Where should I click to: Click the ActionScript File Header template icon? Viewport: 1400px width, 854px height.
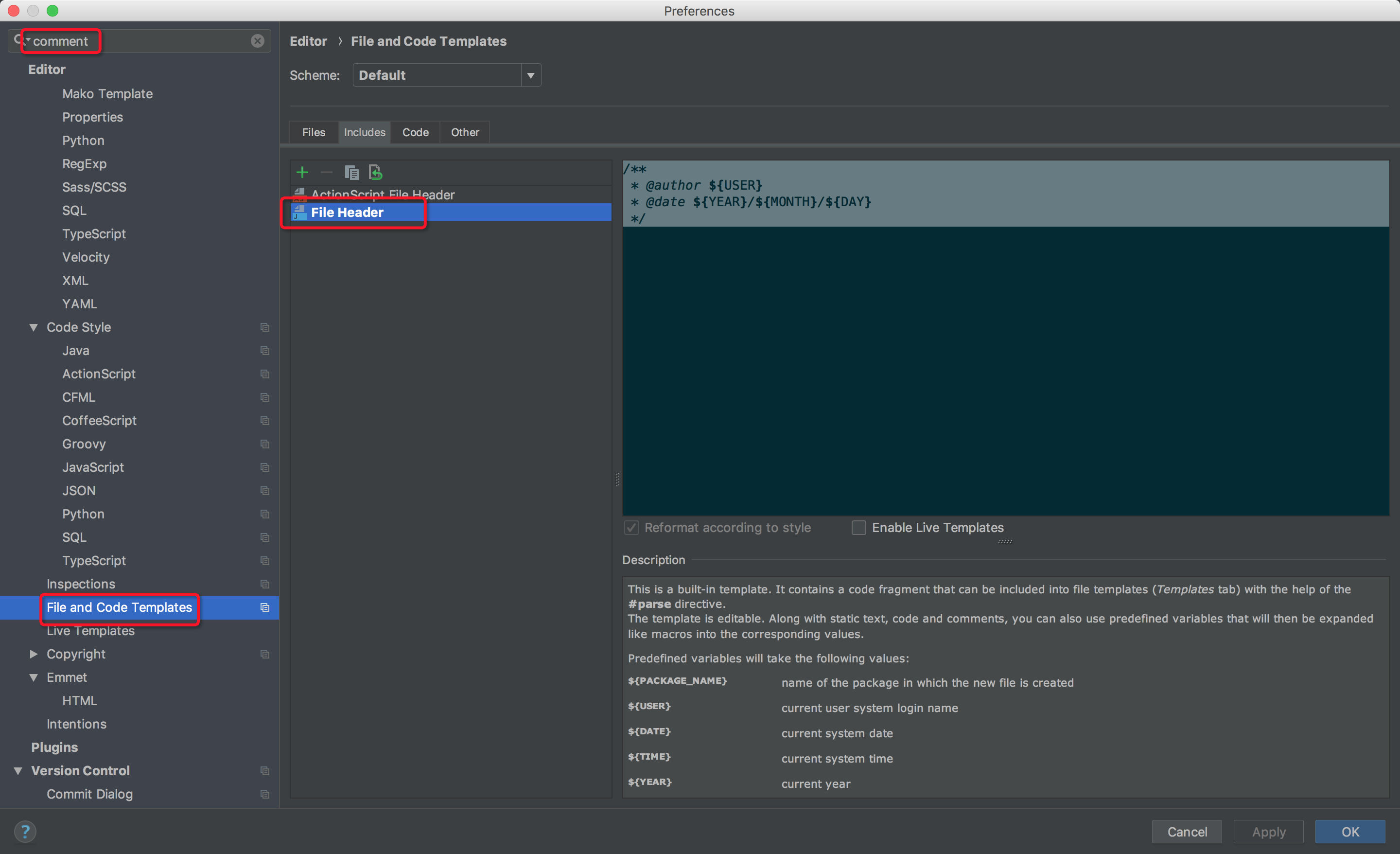pos(299,195)
